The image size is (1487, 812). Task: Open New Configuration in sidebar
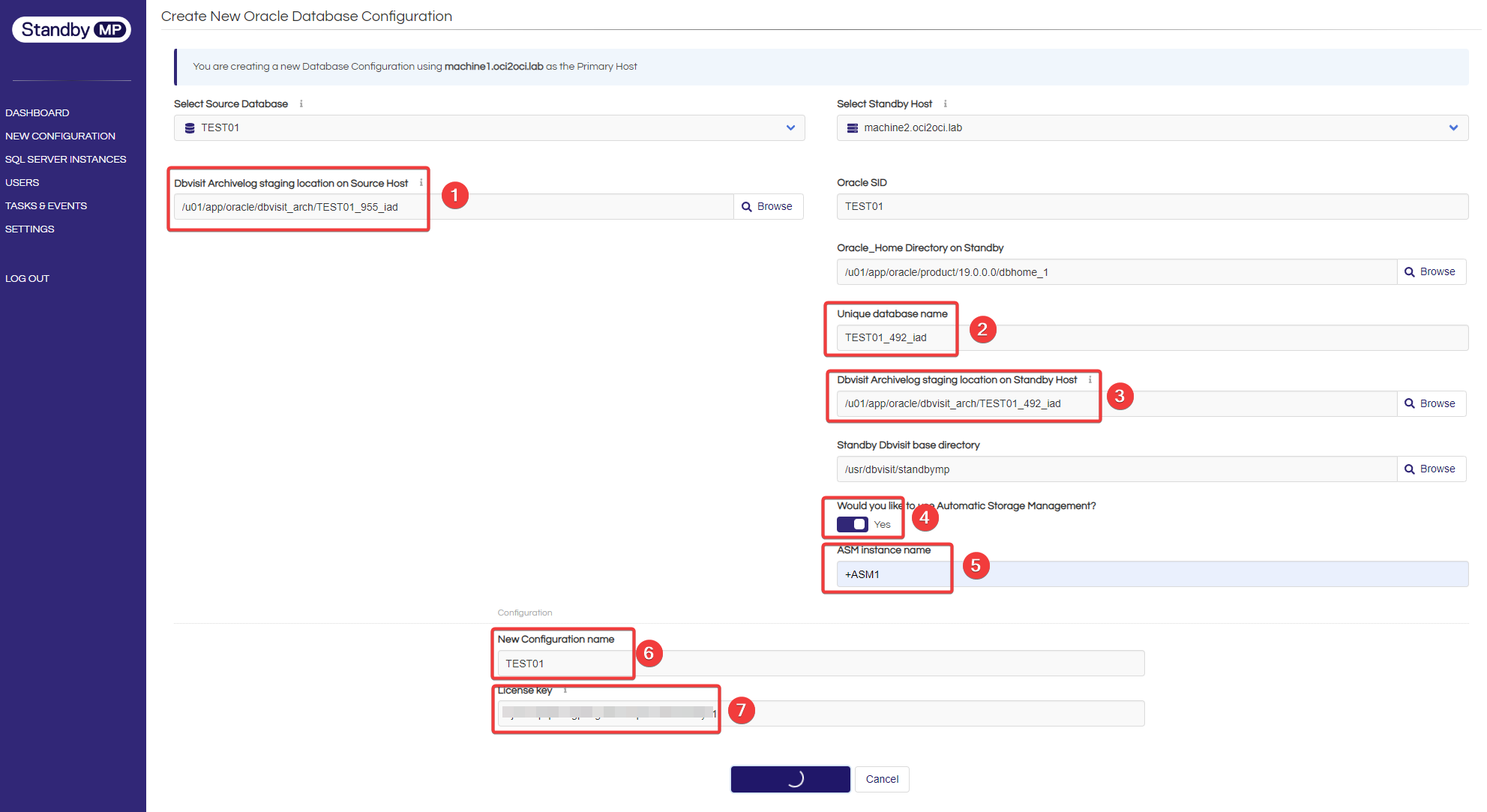point(60,136)
